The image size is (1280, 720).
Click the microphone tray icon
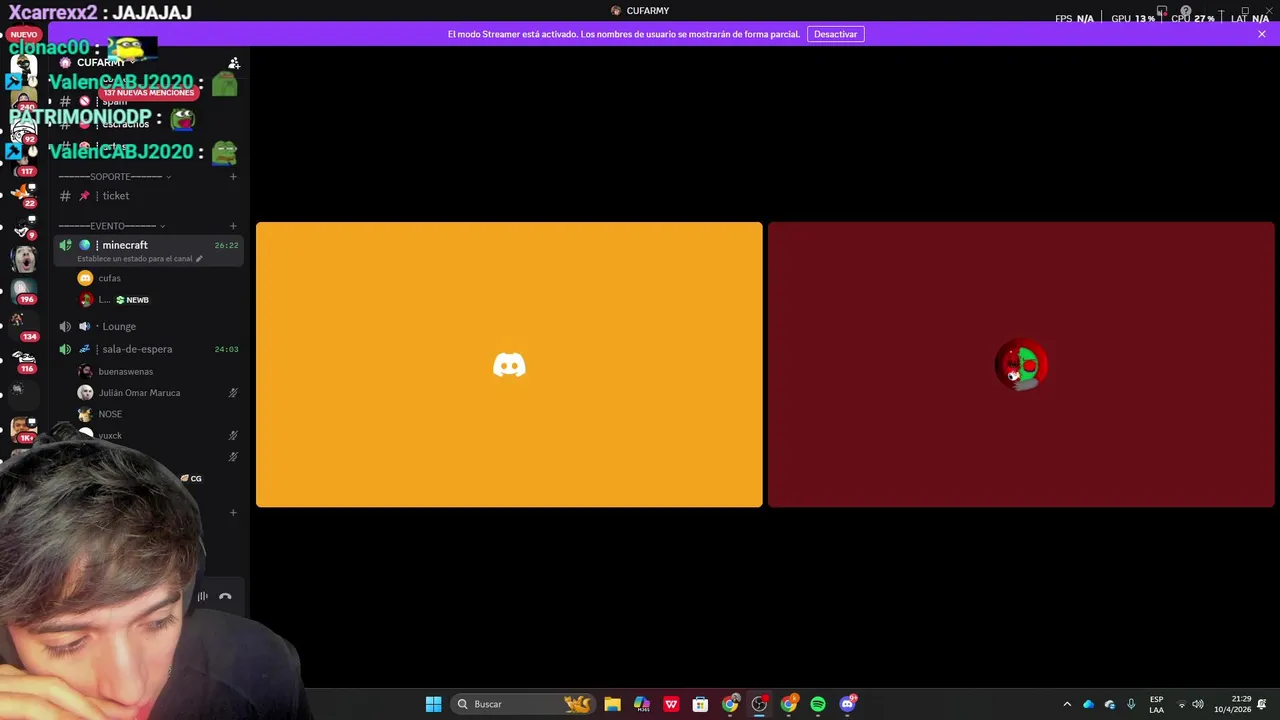1131,704
